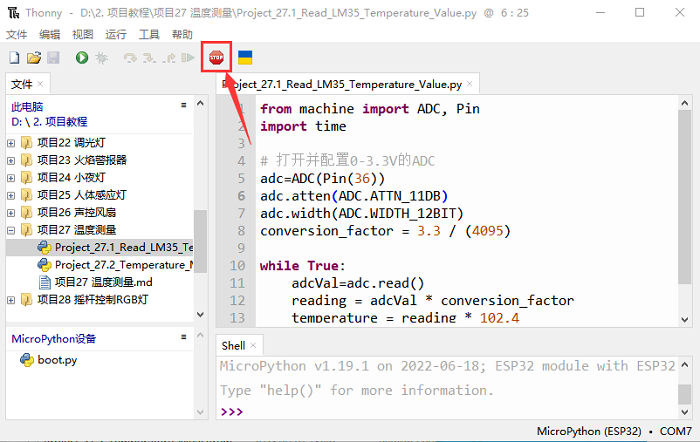Click the Ukraine flag icon
The height and width of the screenshot is (442, 700).
pos(245,58)
